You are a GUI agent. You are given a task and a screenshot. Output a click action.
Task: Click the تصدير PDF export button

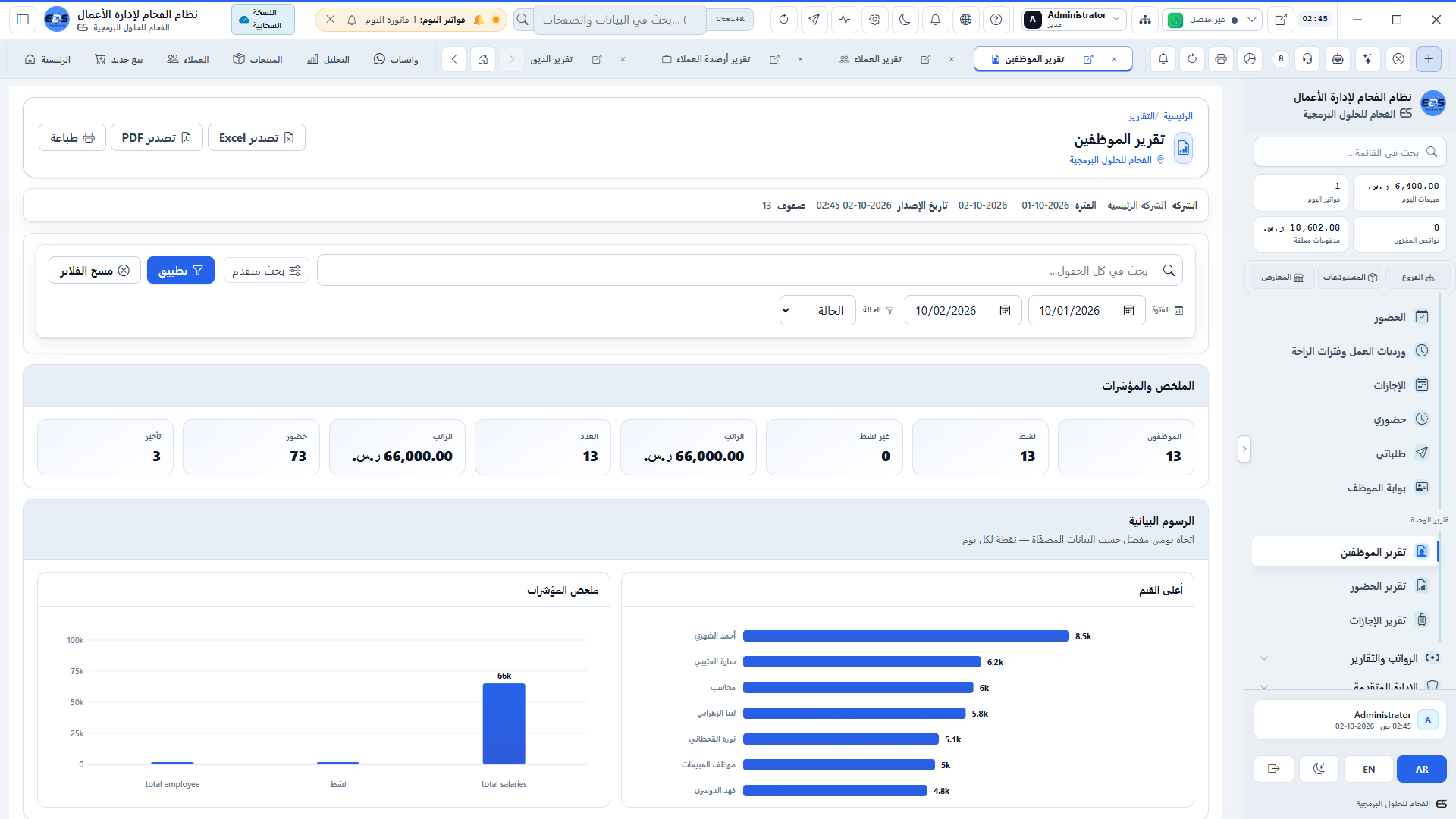tap(157, 138)
